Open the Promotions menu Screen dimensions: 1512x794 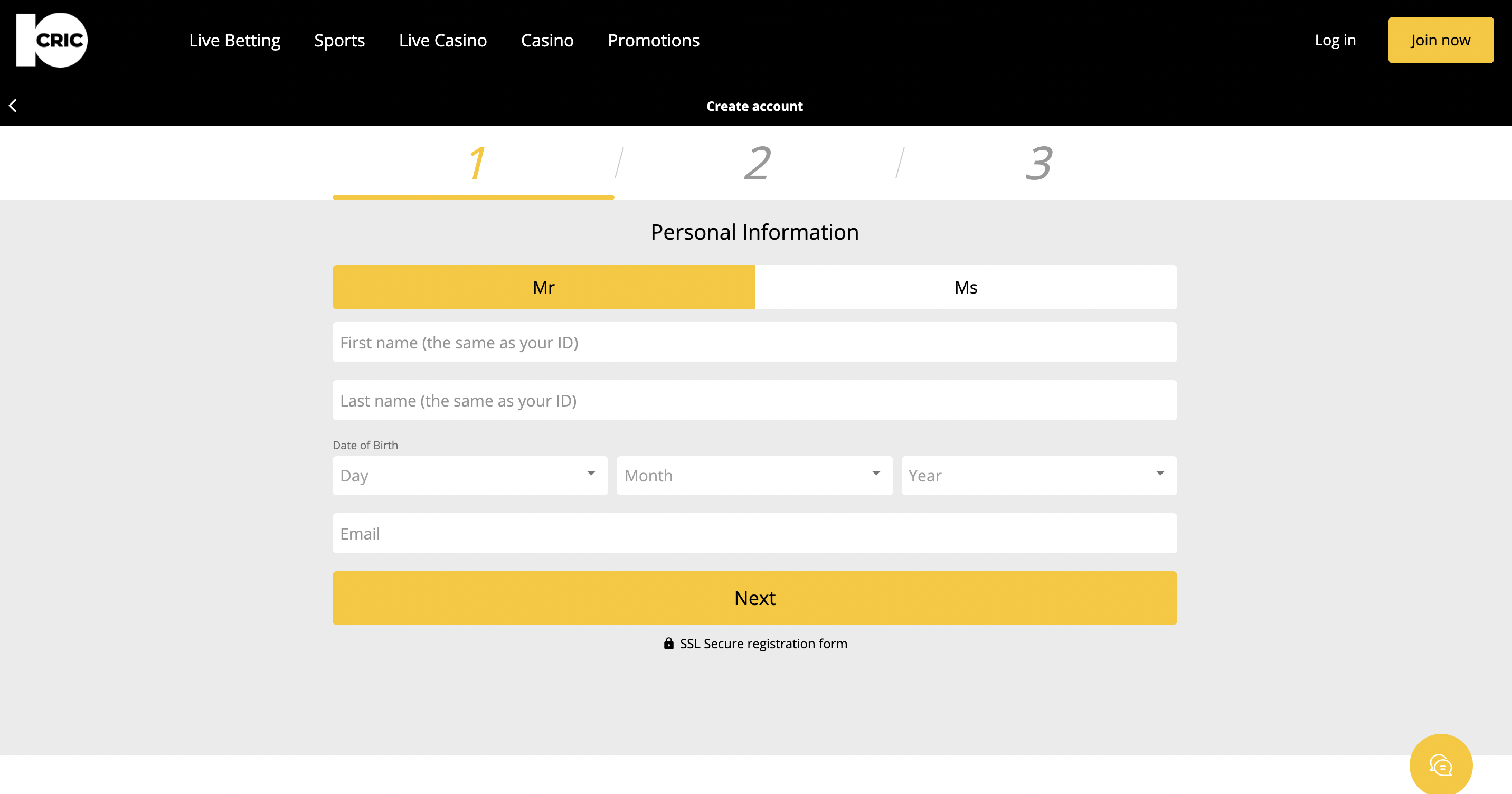tap(653, 40)
